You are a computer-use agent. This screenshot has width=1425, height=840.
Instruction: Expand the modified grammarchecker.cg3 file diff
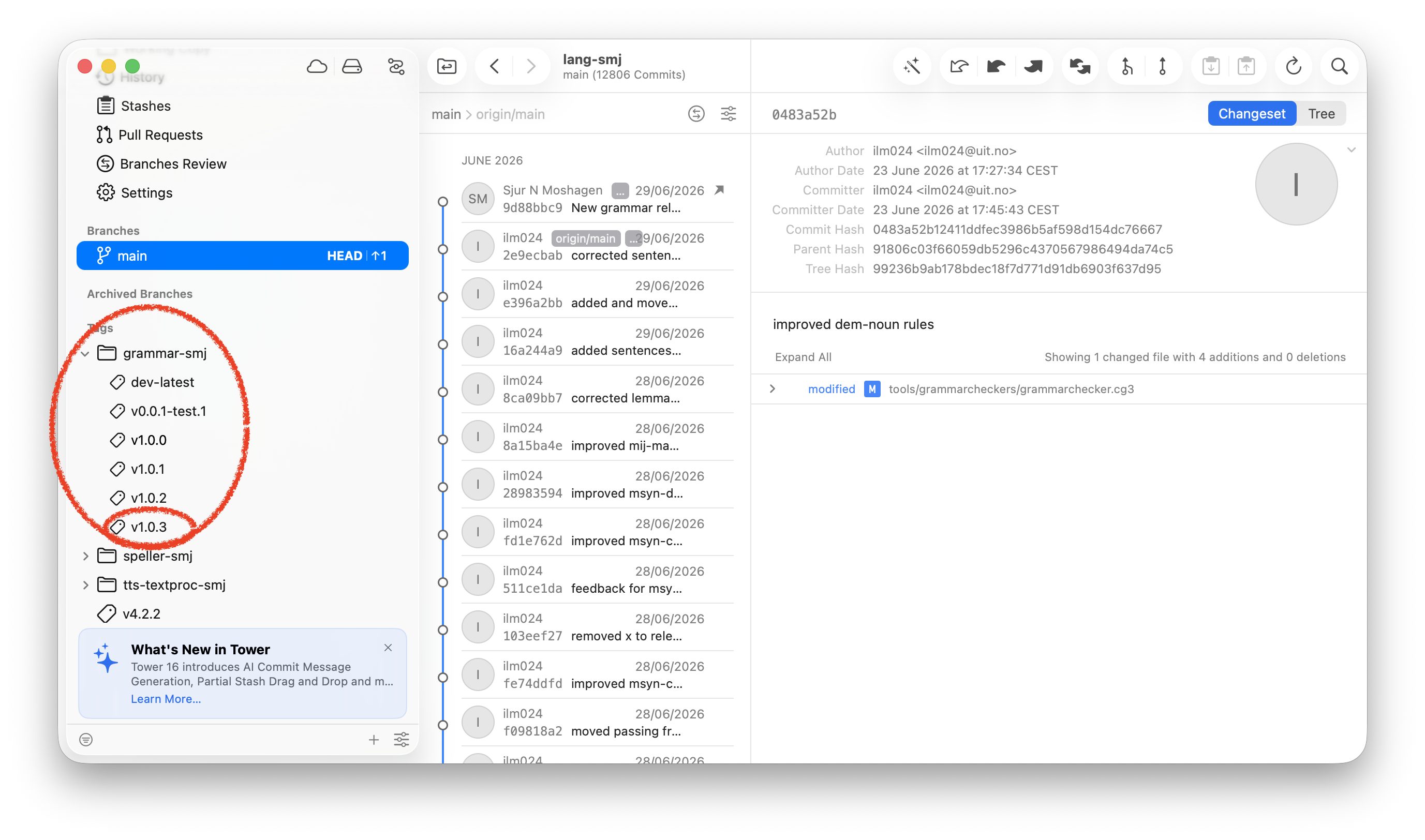(772, 389)
